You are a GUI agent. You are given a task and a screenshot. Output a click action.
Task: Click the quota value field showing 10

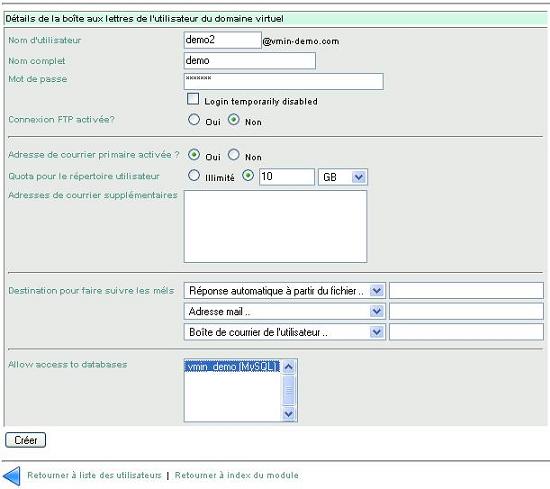click(x=287, y=177)
